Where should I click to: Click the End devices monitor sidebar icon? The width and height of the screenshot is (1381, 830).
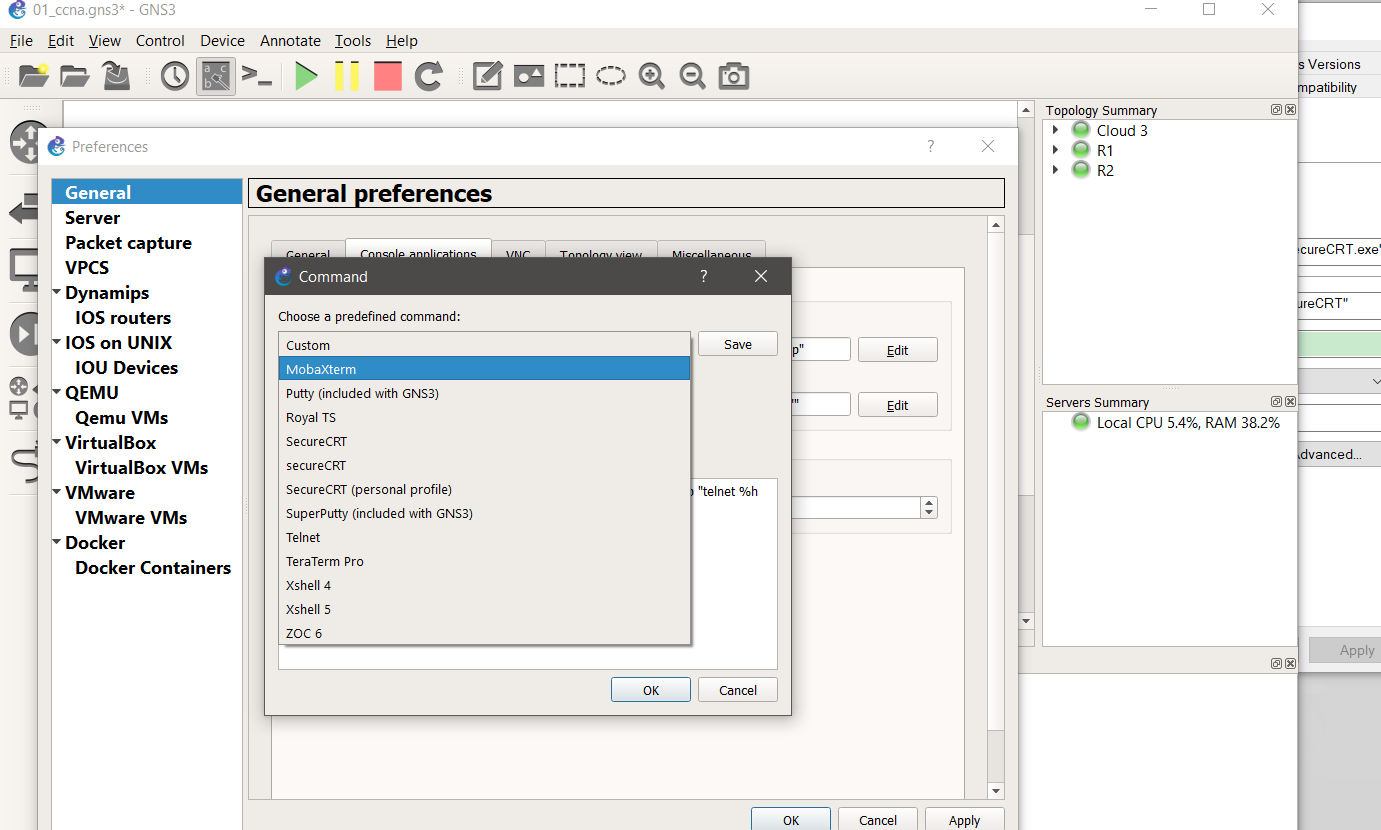tap(24, 269)
